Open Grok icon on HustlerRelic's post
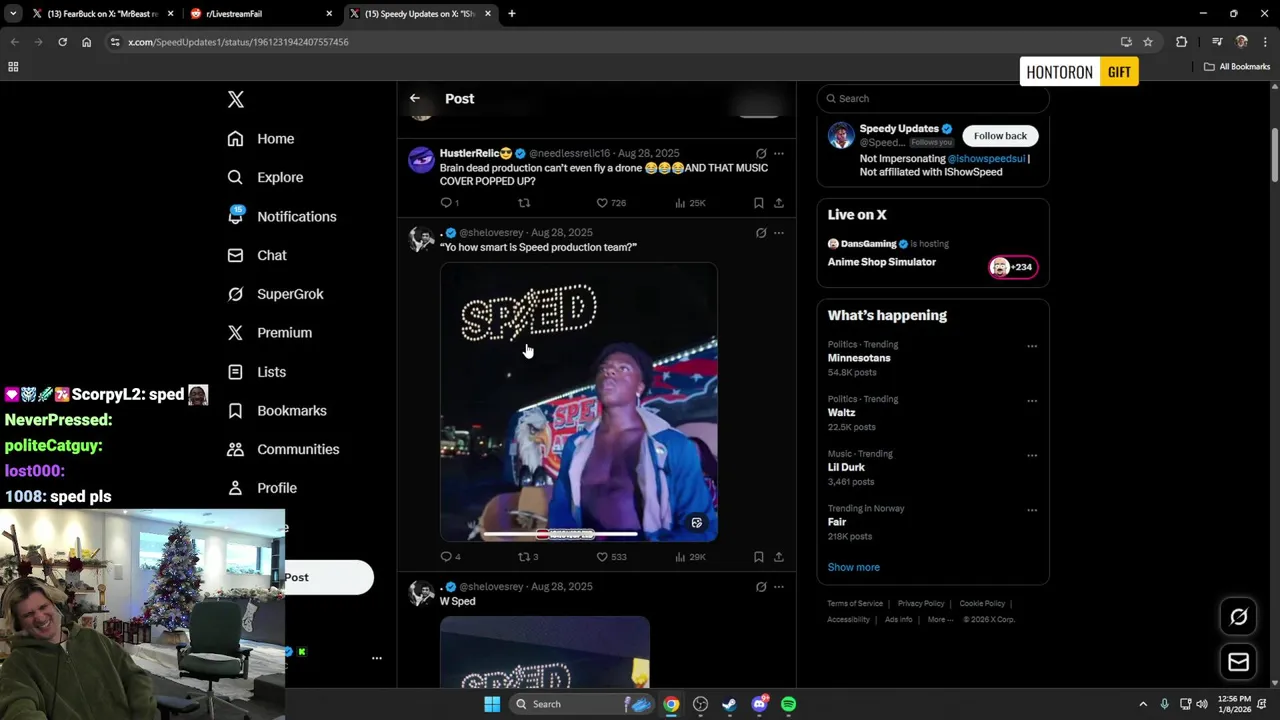 tap(761, 154)
